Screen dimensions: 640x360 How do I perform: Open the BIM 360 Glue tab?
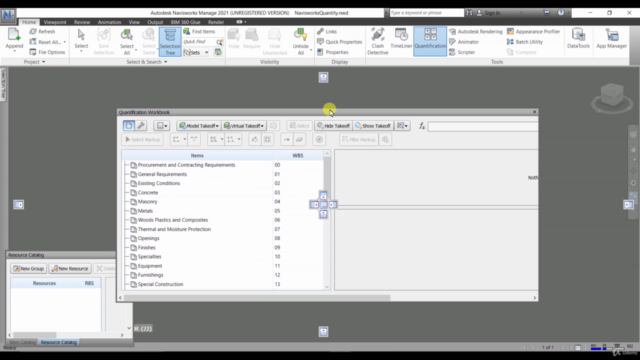point(185,22)
